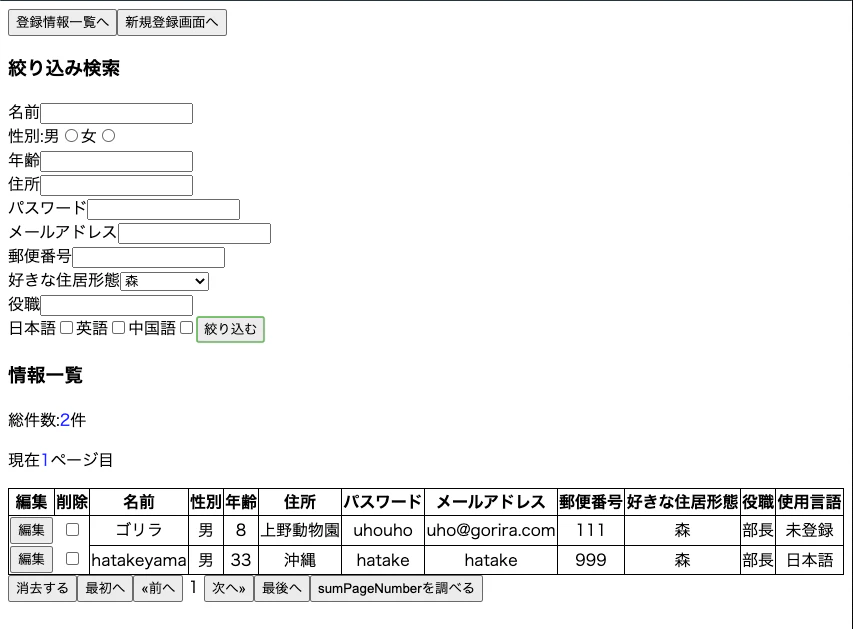Focus the 役職 input field
This screenshot has height=629, width=853.
click(116, 305)
